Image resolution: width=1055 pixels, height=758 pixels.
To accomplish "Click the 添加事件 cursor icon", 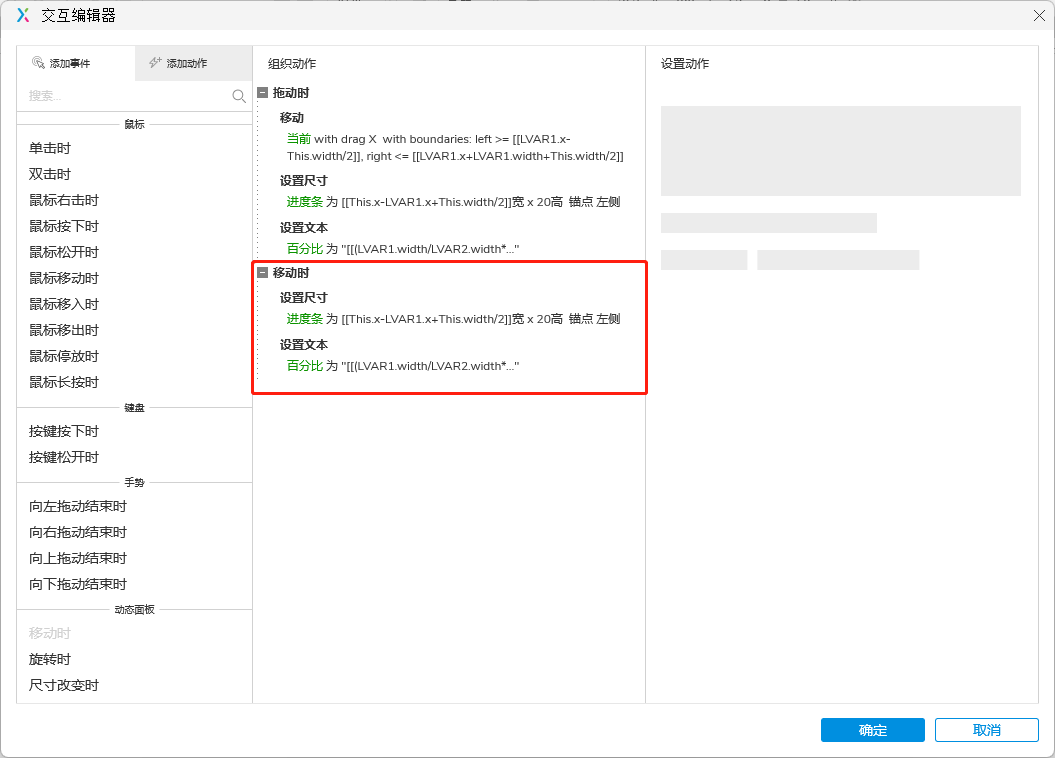I will pos(38,63).
